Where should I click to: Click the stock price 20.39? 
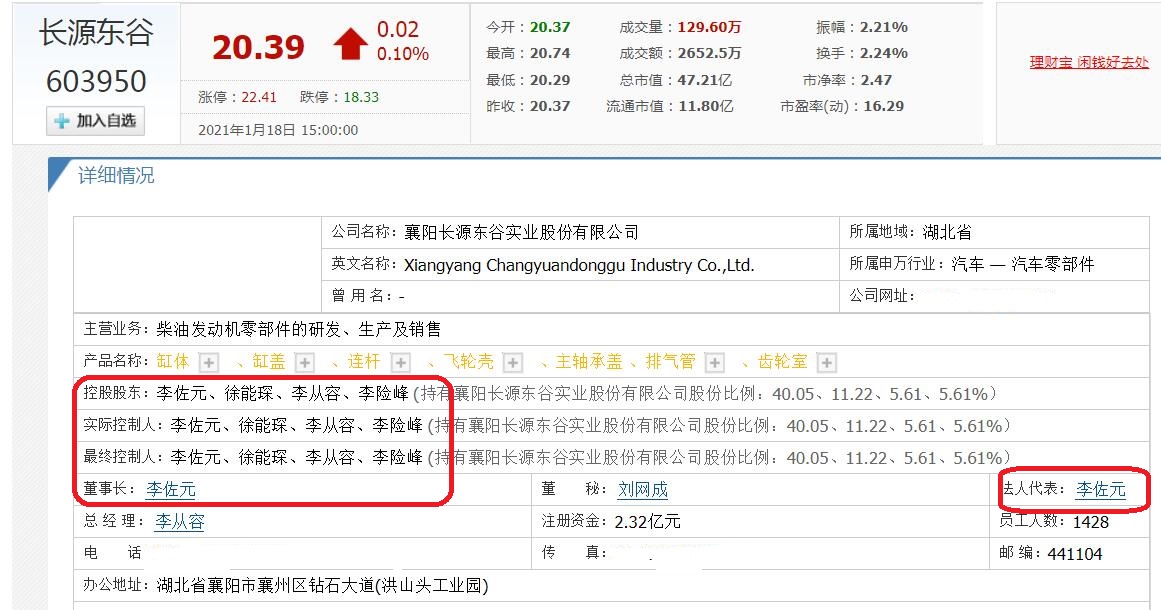click(x=258, y=47)
